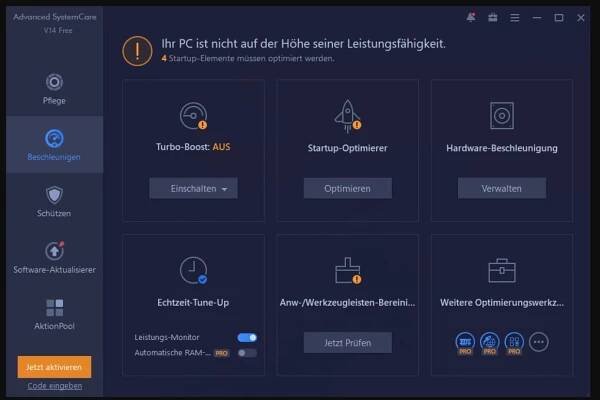
Task: Click the PRO badge next to Automatische RAM
Action: [x=222, y=353]
